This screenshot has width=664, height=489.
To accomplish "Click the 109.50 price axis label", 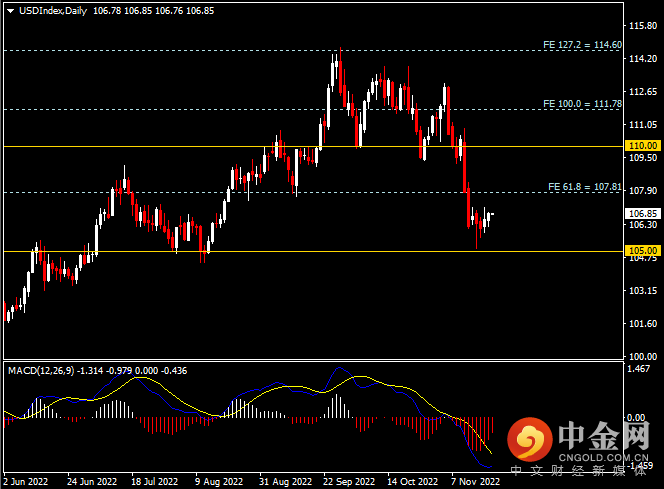I will [643, 158].
